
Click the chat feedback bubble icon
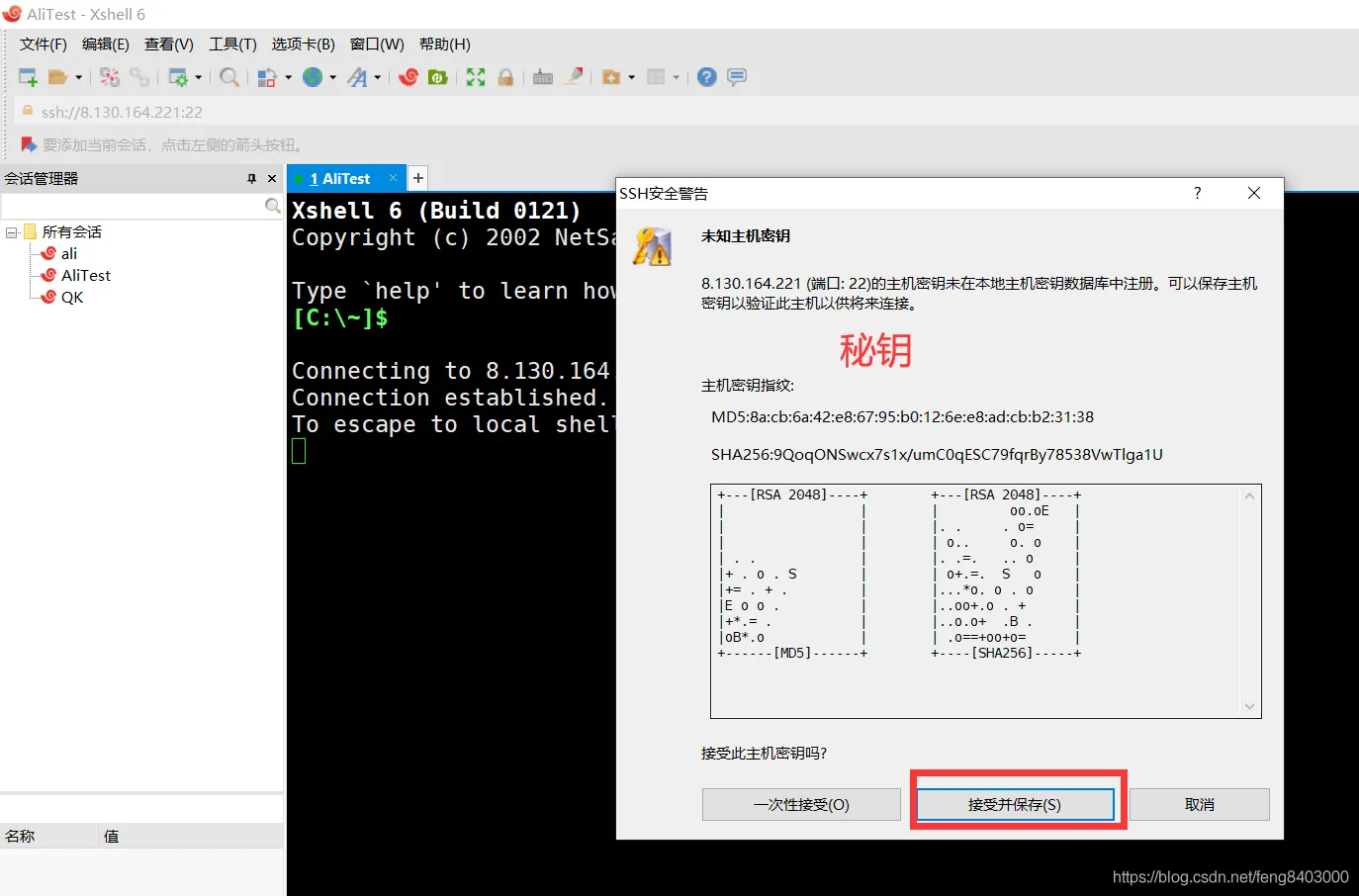(737, 77)
